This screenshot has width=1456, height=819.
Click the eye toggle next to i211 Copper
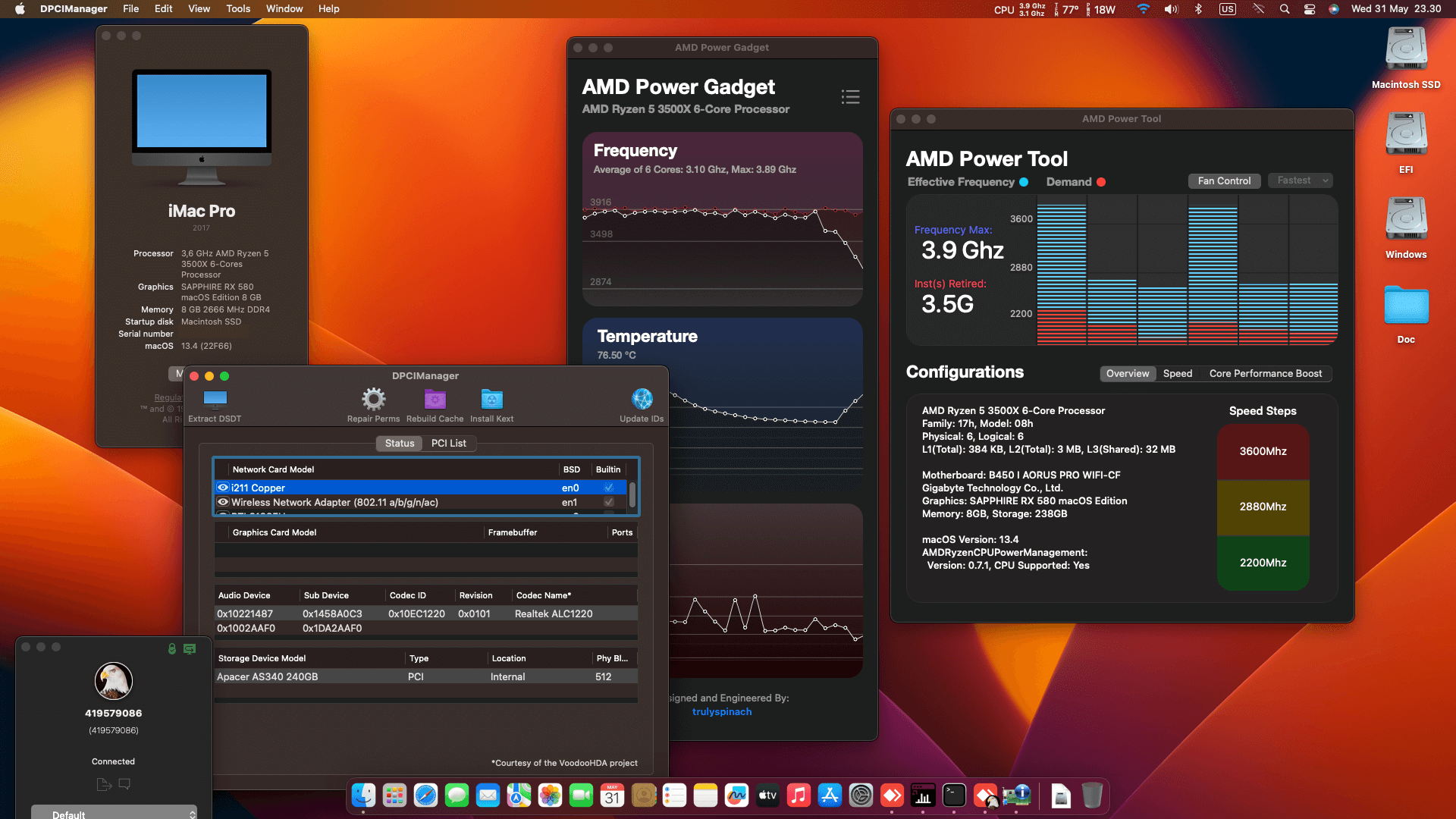[223, 488]
